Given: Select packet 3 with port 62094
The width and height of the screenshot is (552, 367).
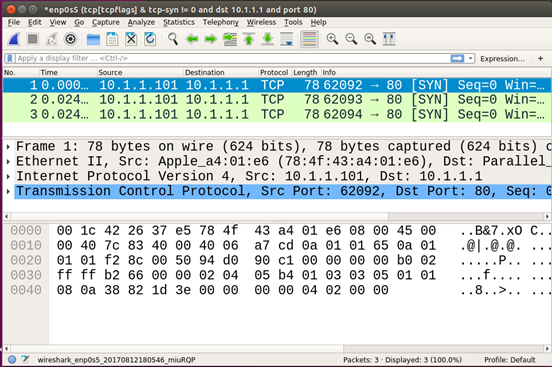Looking at the screenshot, I should pyautogui.click(x=277, y=114).
